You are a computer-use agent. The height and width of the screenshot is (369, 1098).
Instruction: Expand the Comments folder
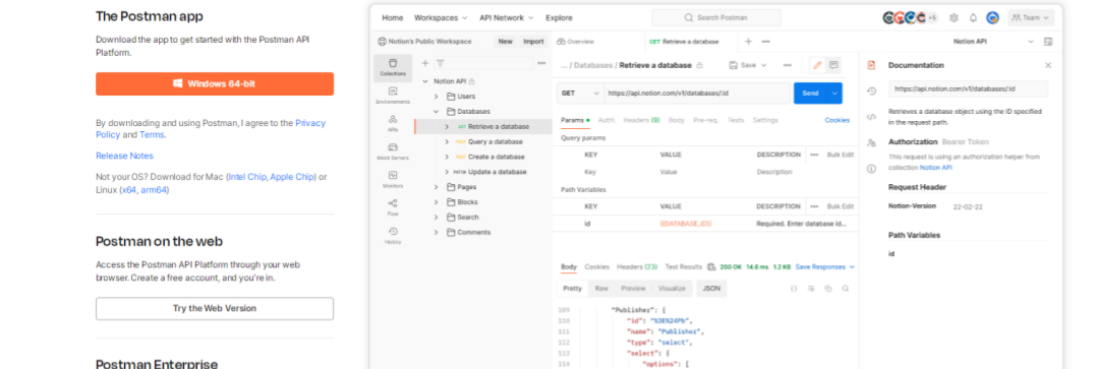436,232
